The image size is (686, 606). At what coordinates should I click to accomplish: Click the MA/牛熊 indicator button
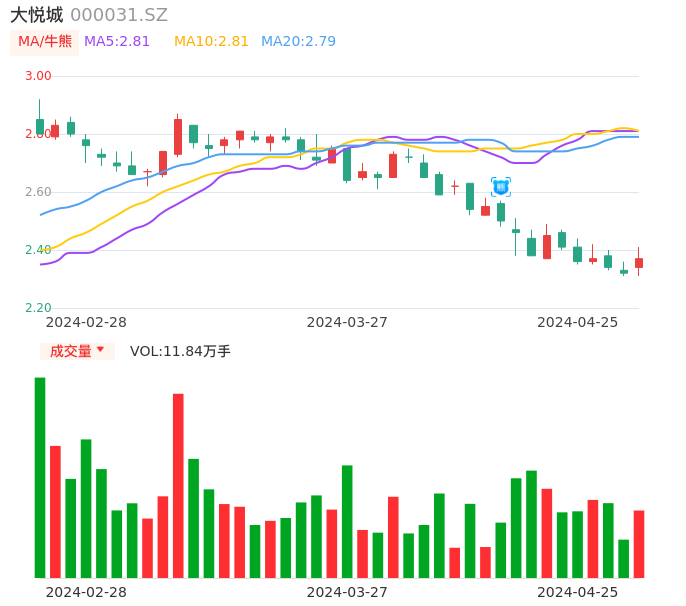point(45,42)
